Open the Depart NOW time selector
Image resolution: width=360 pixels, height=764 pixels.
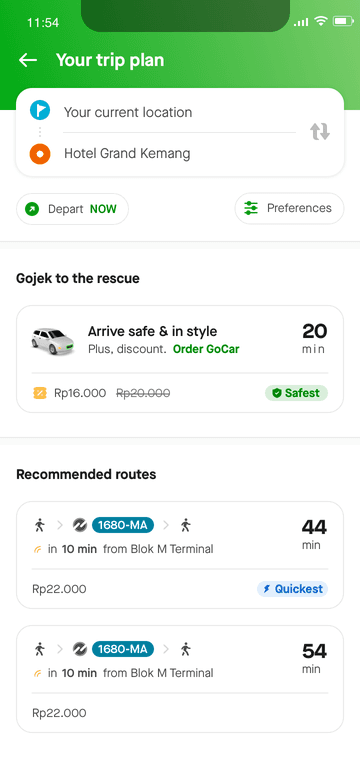click(x=73, y=209)
